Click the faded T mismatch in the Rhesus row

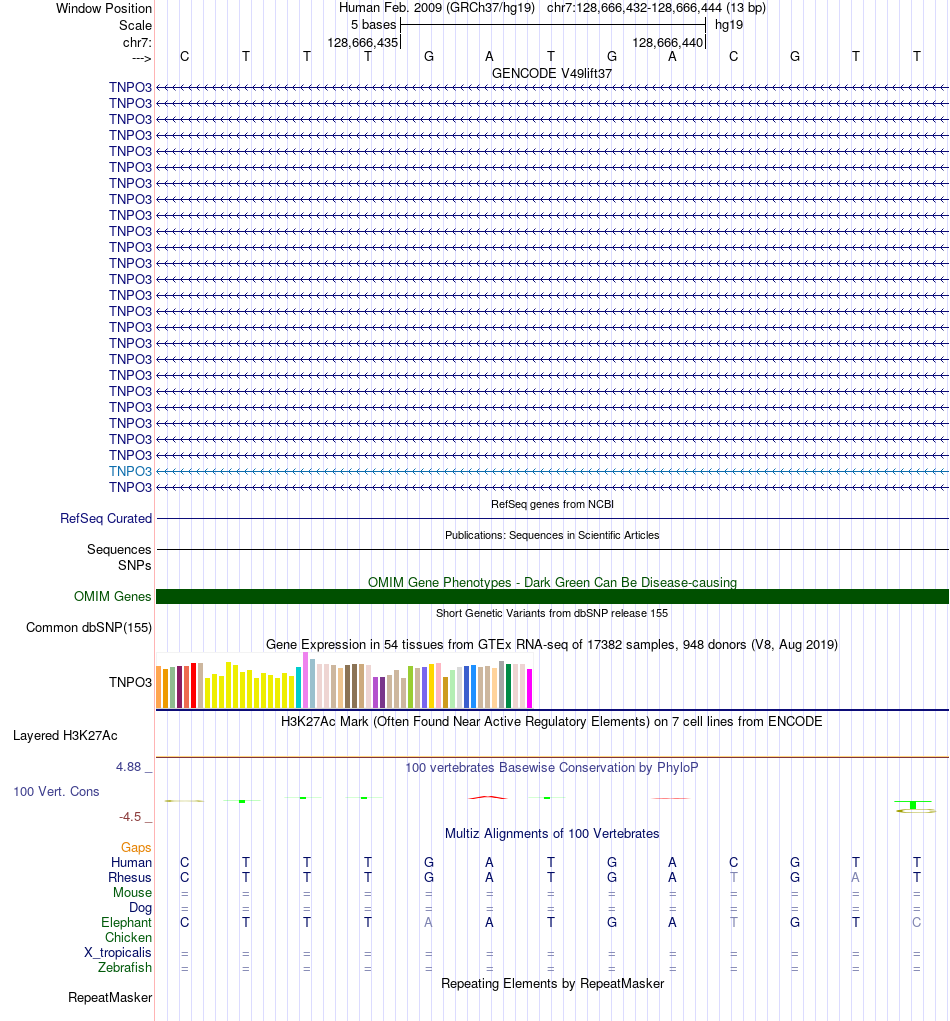click(734, 877)
